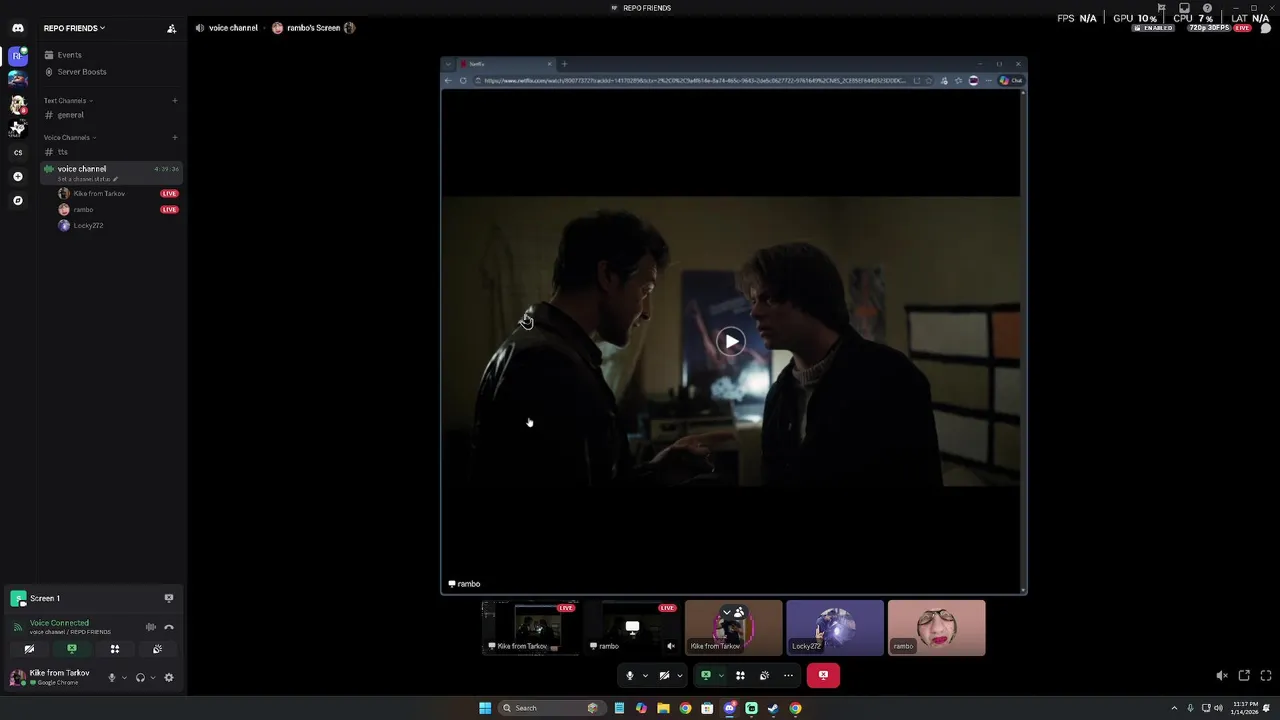Mute microphone in the bottom call bar
The height and width of the screenshot is (720, 1280).
pyautogui.click(x=630, y=675)
